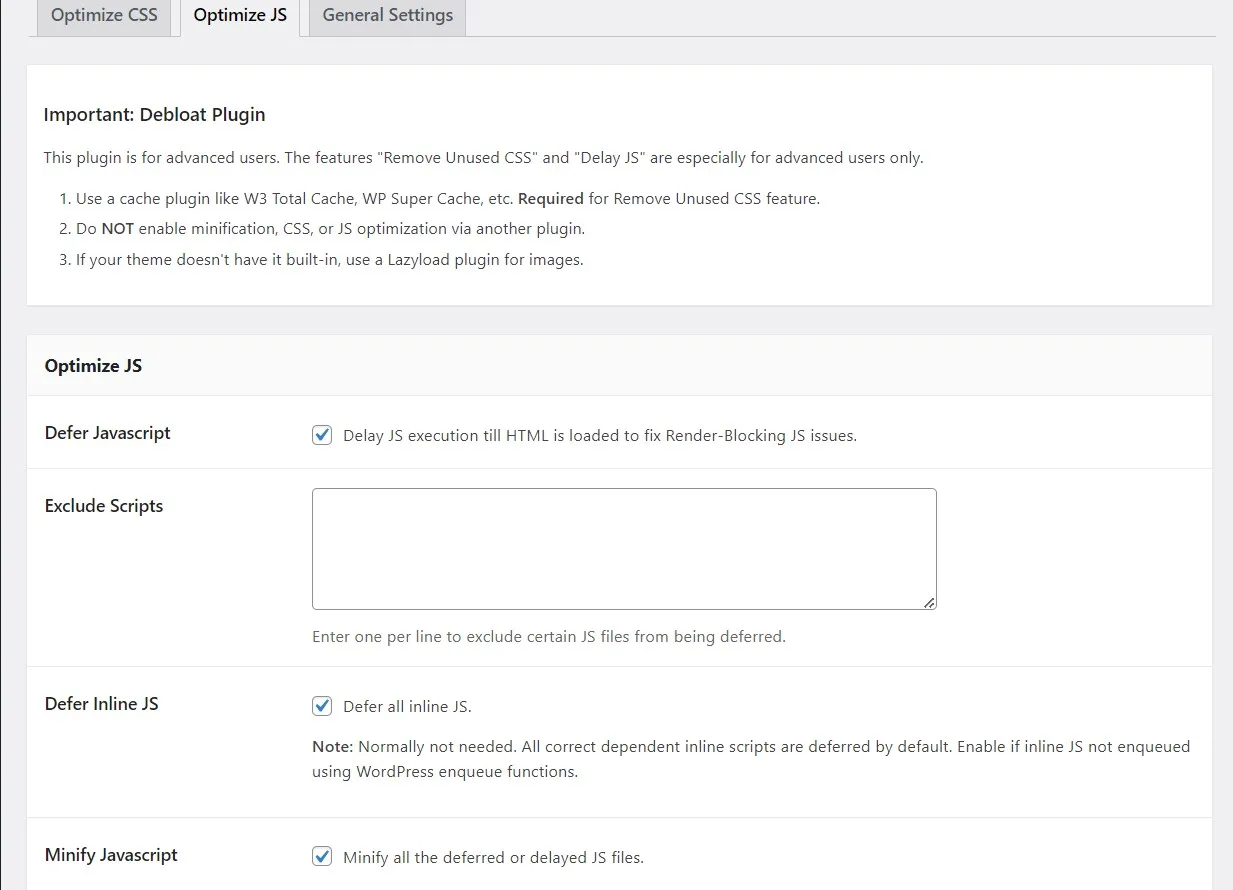The image size is (1233, 890).
Task: Disable the Minify Javascript checkbox
Action: click(x=322, y=857)
